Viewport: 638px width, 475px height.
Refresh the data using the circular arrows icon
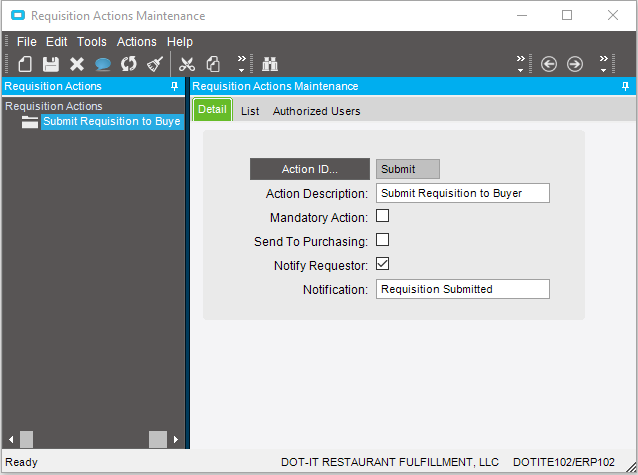pyautogui.click(x=129, y=64)
